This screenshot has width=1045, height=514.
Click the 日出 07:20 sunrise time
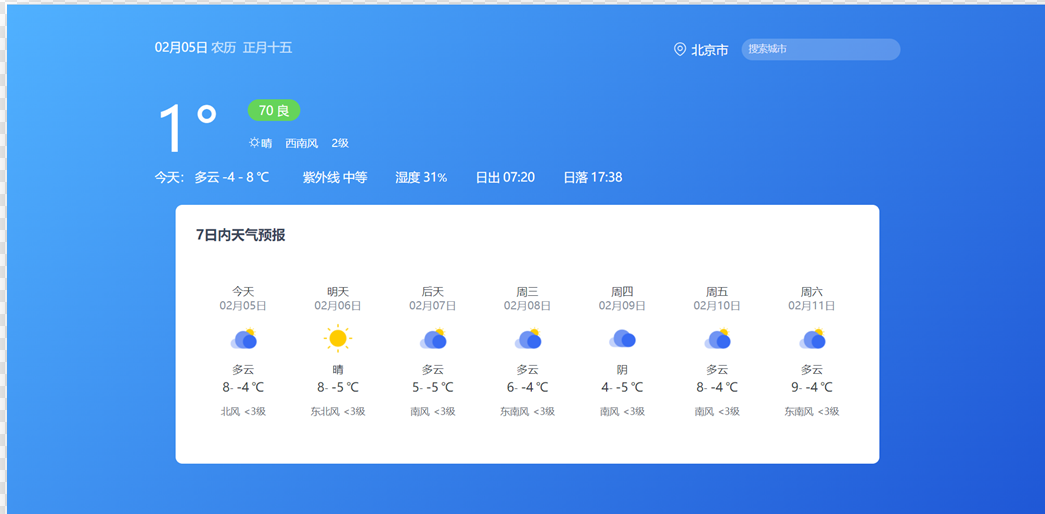click(505, 177)
